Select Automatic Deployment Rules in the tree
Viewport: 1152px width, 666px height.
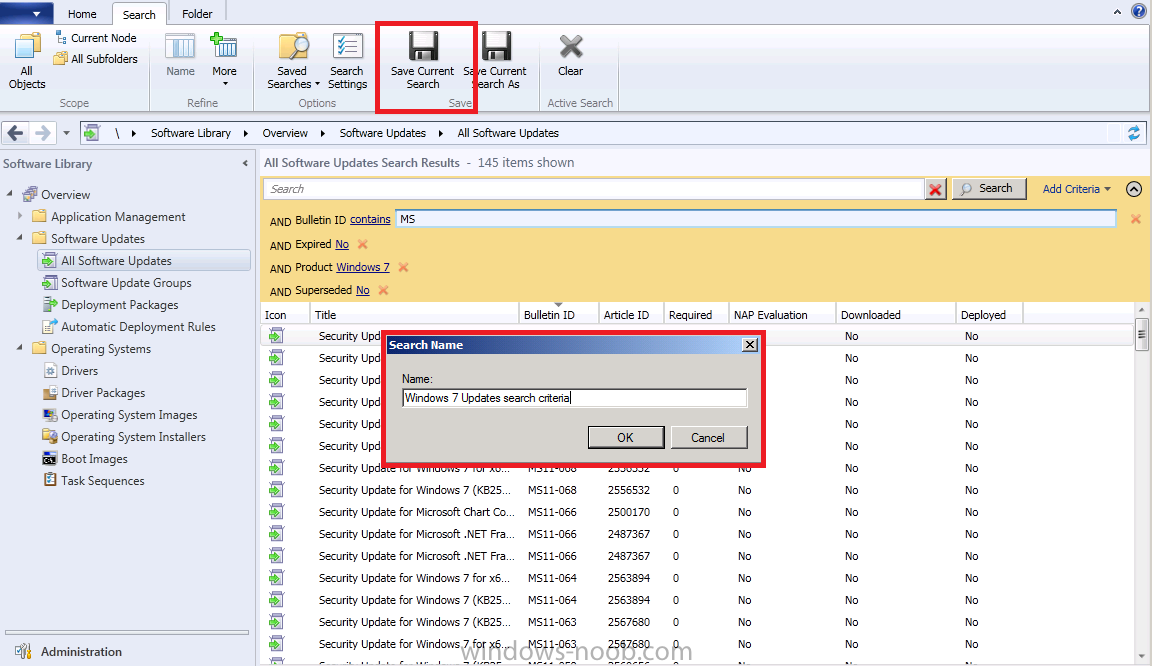pyautogui.click(x=129, y=326)
